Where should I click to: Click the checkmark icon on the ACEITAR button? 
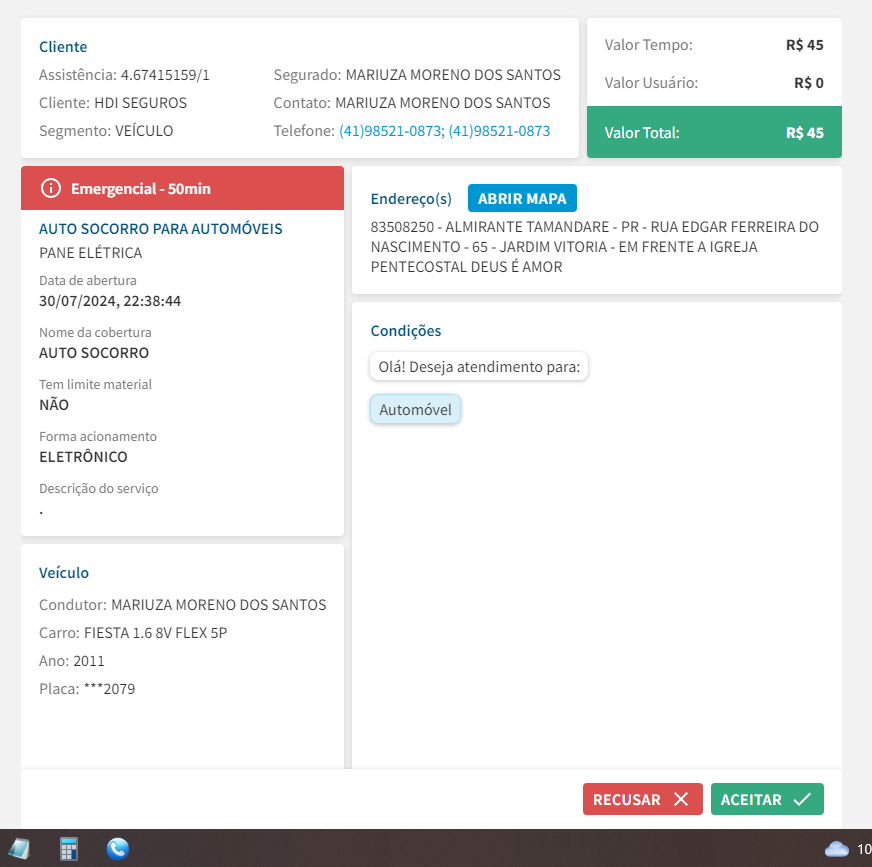[801, 799]
